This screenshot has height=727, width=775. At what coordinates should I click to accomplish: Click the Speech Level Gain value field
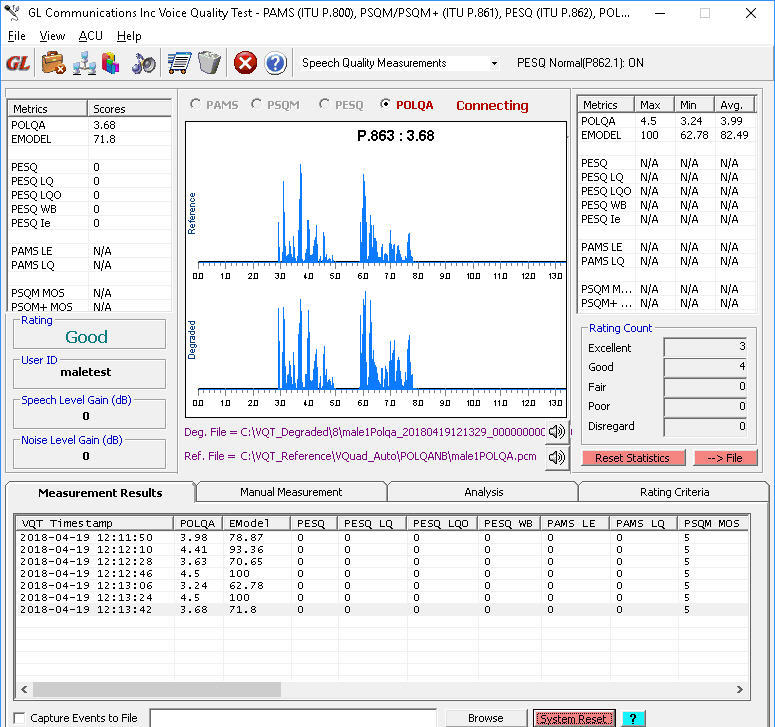(89, 415)
